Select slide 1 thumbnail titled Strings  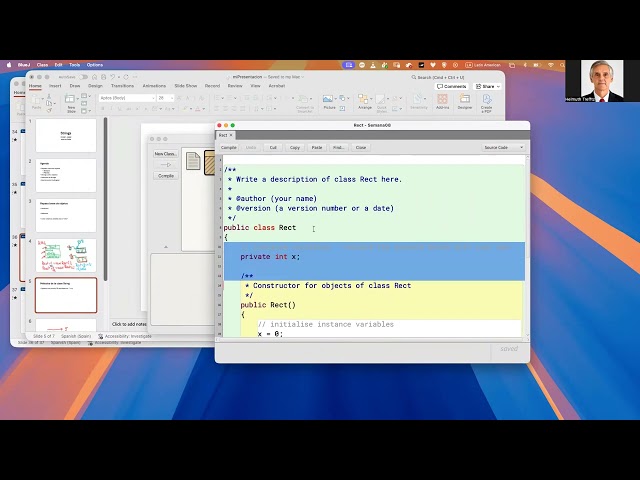pos(66,135)
